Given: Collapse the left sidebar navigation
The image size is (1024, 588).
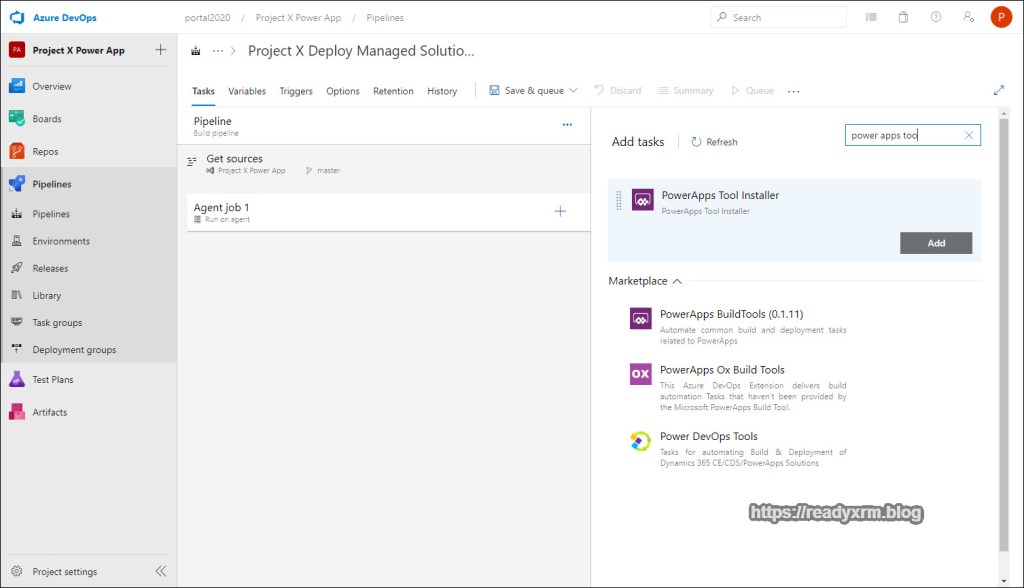Looking at the screenshot, I should click(x=160, y=571).
